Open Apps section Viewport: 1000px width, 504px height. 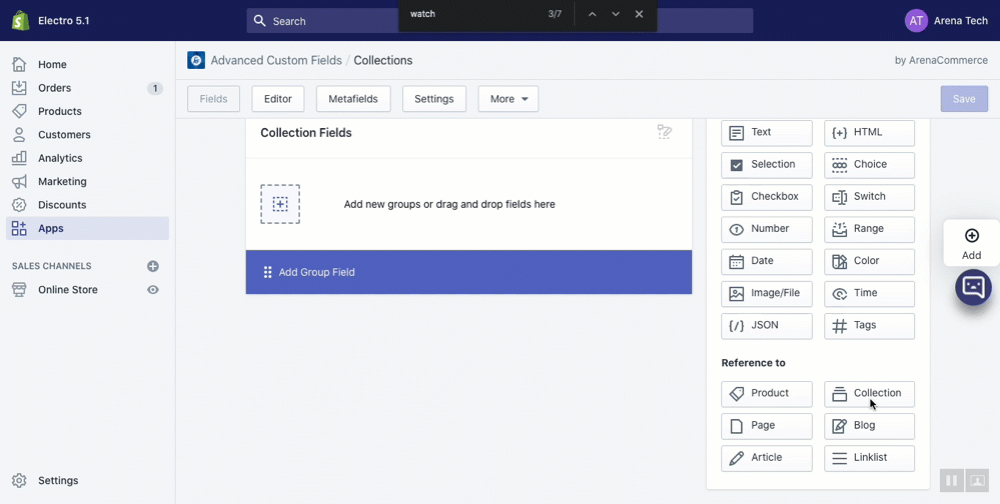click(87, 228)
